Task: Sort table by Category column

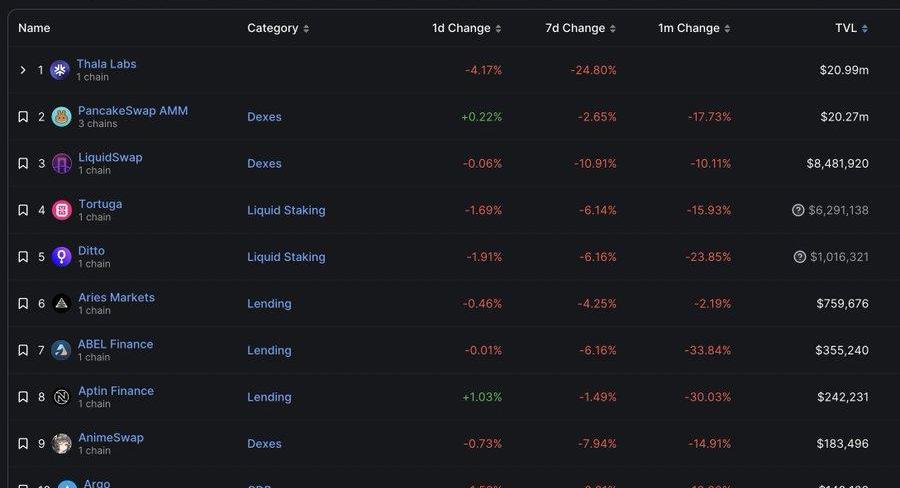Action: click(x=278, y=28)
